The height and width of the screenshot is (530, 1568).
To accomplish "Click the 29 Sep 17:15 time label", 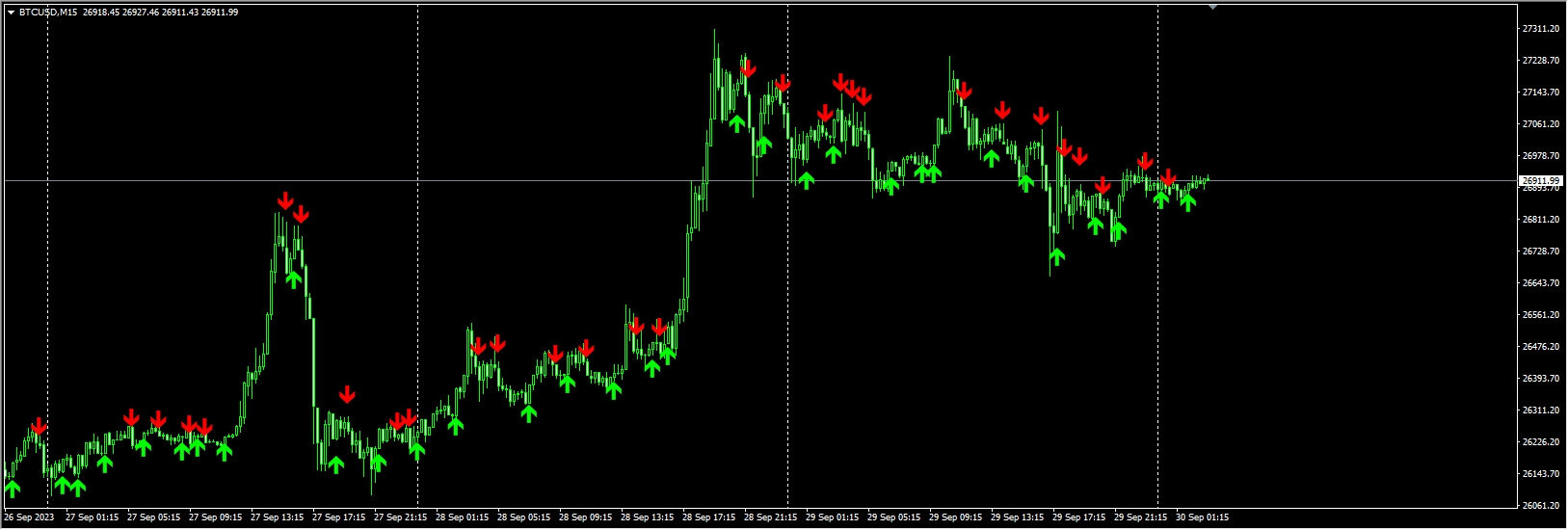I will click(1079, 517).
